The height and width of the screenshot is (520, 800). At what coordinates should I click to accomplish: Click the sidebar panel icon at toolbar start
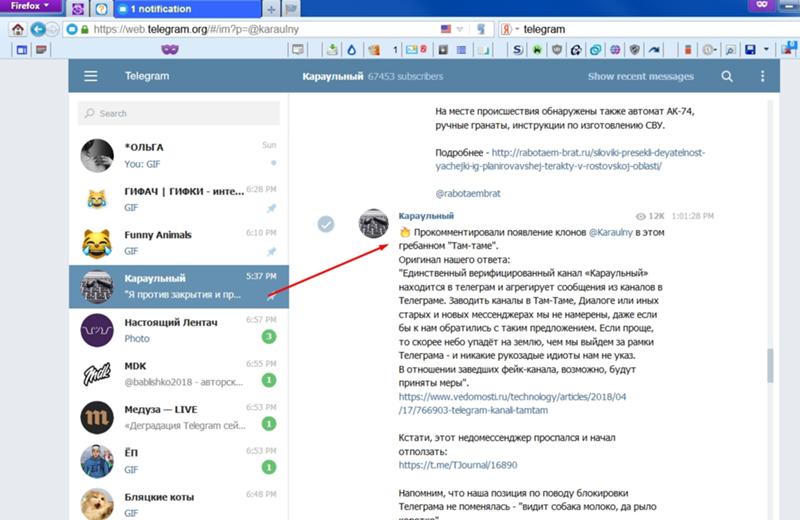[22, 49]
